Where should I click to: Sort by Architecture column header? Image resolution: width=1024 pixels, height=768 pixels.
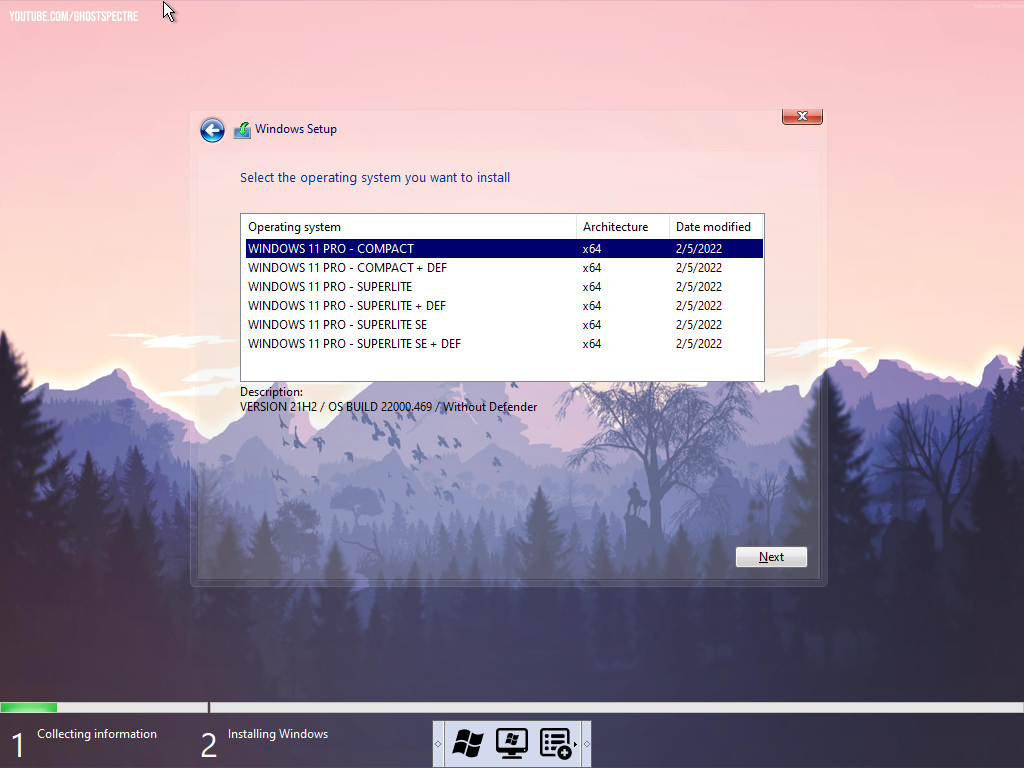point(622,227)
